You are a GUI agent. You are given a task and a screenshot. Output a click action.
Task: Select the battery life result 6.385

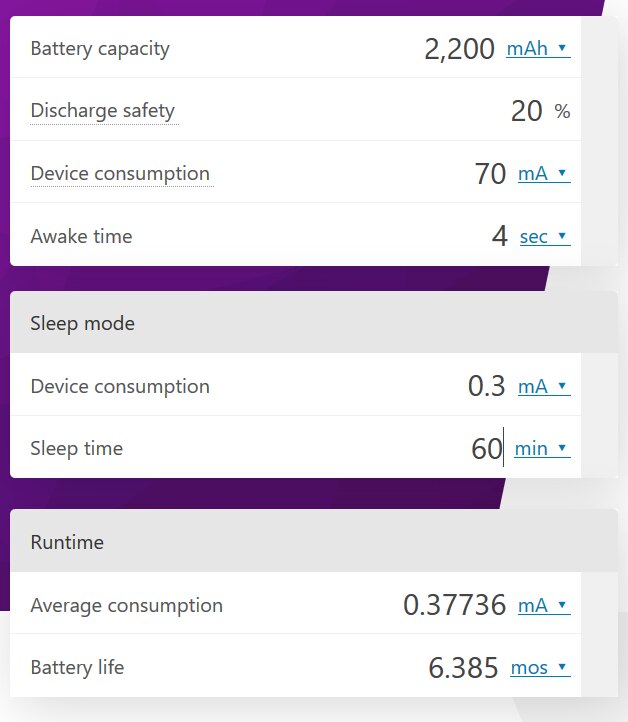click(x=463, y=667)
